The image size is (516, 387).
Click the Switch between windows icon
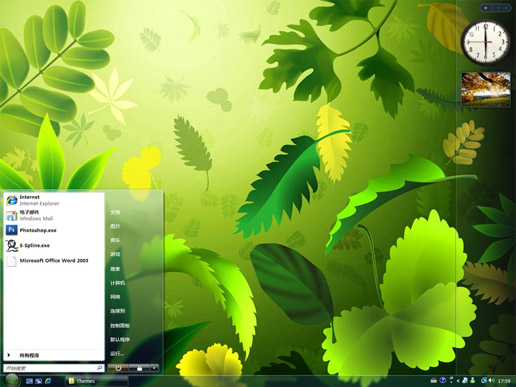[39, 381]
